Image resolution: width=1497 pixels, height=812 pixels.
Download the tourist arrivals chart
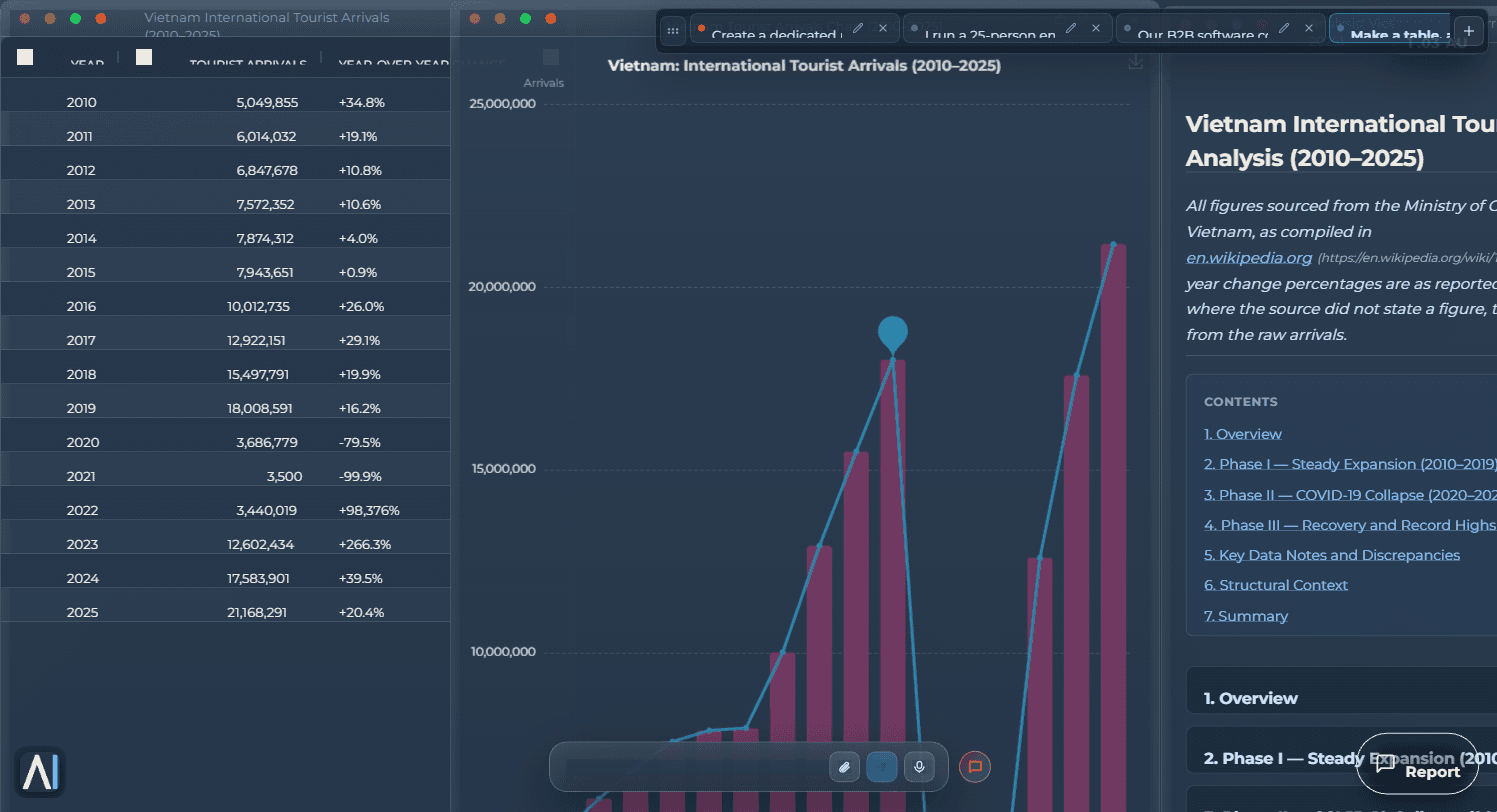[1135, 62]
